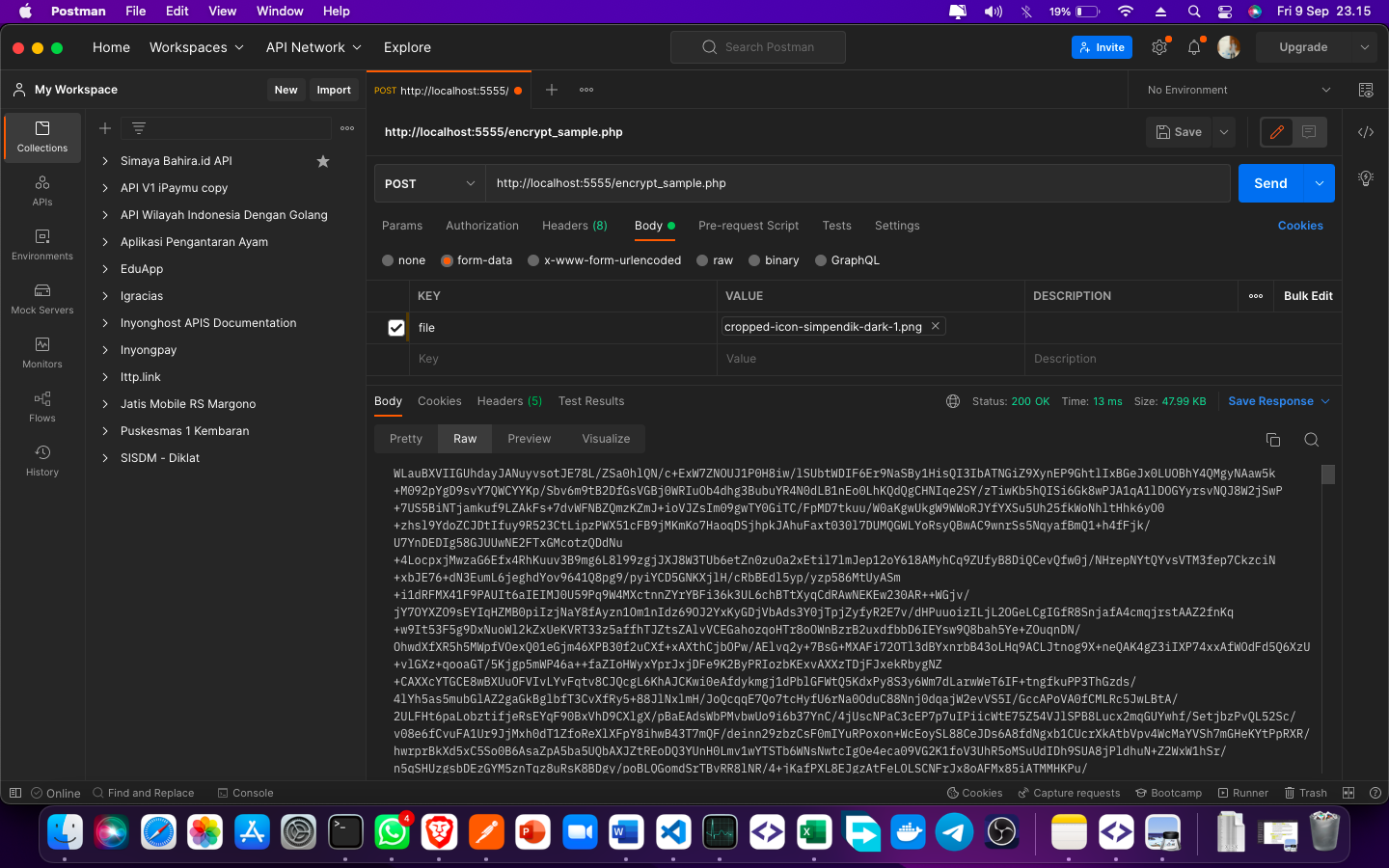Open the Collections sidebar panel

tap(42, 137)
